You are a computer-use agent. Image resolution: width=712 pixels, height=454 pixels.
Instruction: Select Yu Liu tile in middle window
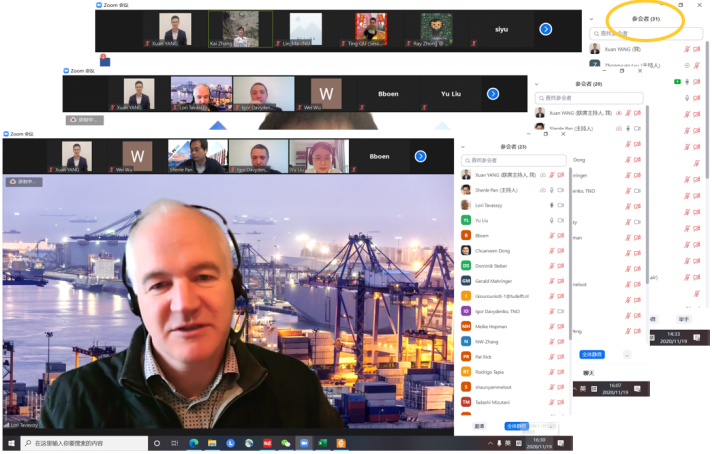pyautogui.click(x=451, y=94)
